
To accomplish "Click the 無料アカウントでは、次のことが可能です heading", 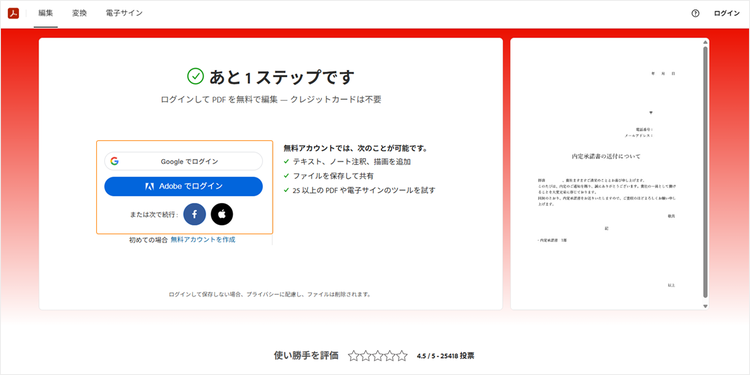I will pos(355,148).
